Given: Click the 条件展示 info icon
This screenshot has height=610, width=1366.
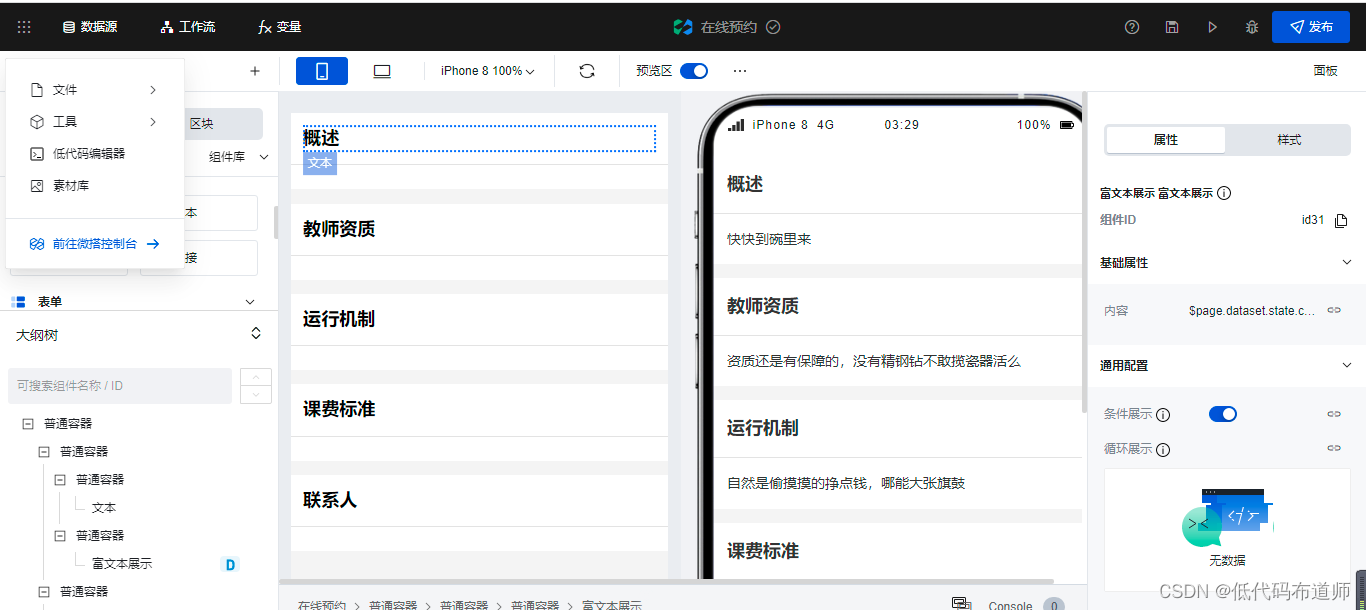Looking at the screenshot, I should (x=1163, y=415).
